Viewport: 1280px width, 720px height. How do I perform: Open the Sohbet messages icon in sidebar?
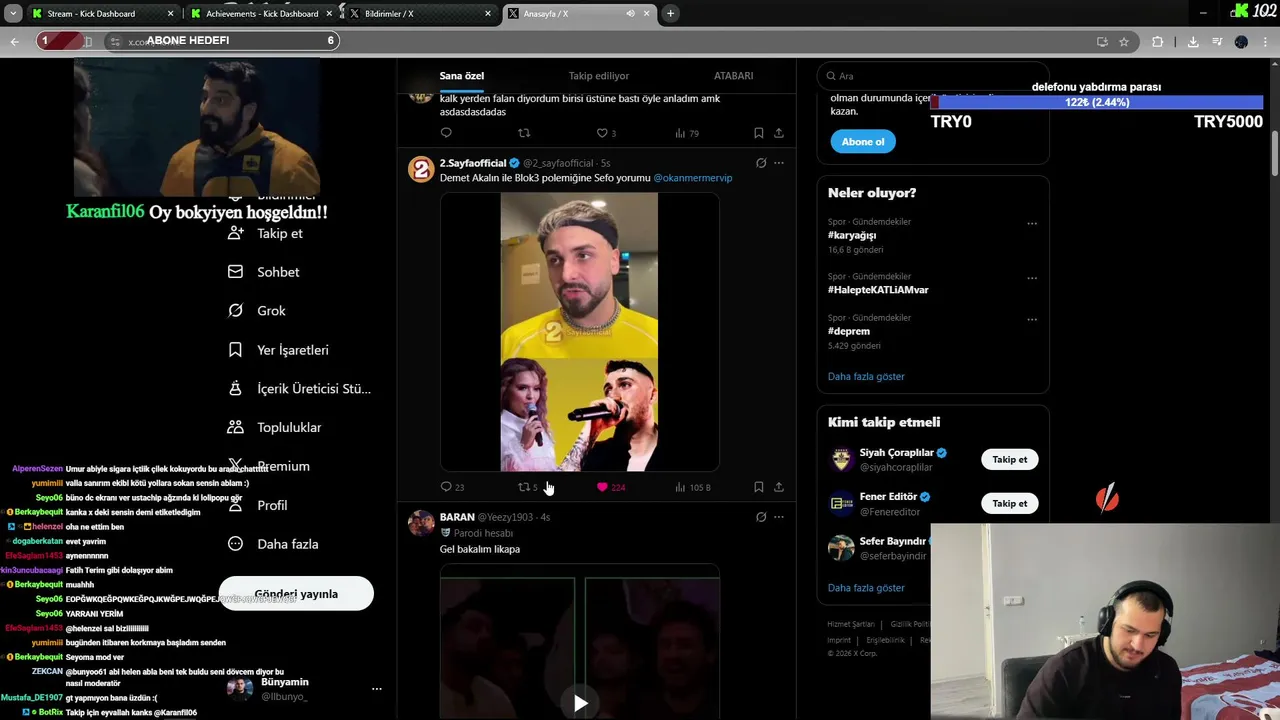pos(235,272)
